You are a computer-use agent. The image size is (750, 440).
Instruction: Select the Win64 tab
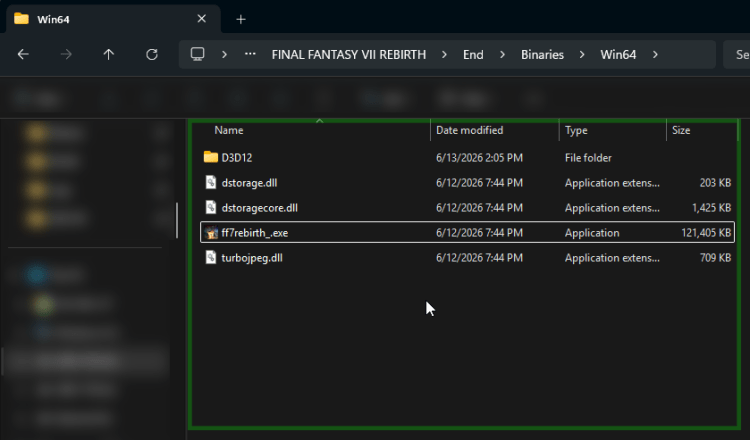pyautogui.click(x=113, y=19)
